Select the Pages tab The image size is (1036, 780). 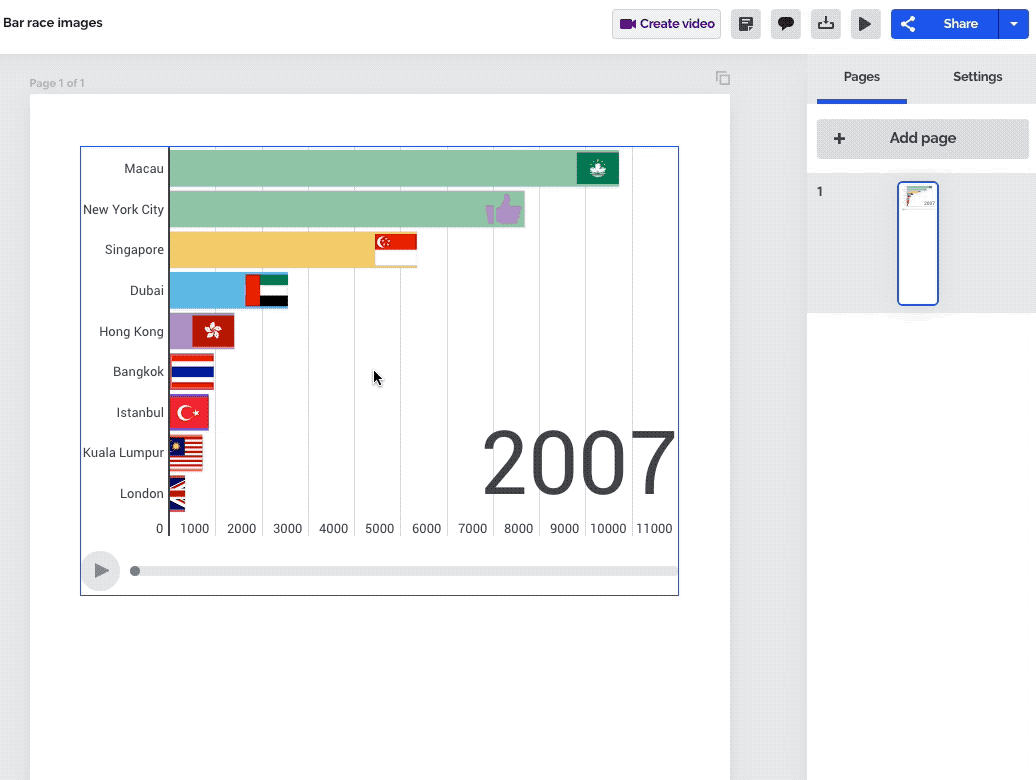pyautogui.click(x=861, y=77)
